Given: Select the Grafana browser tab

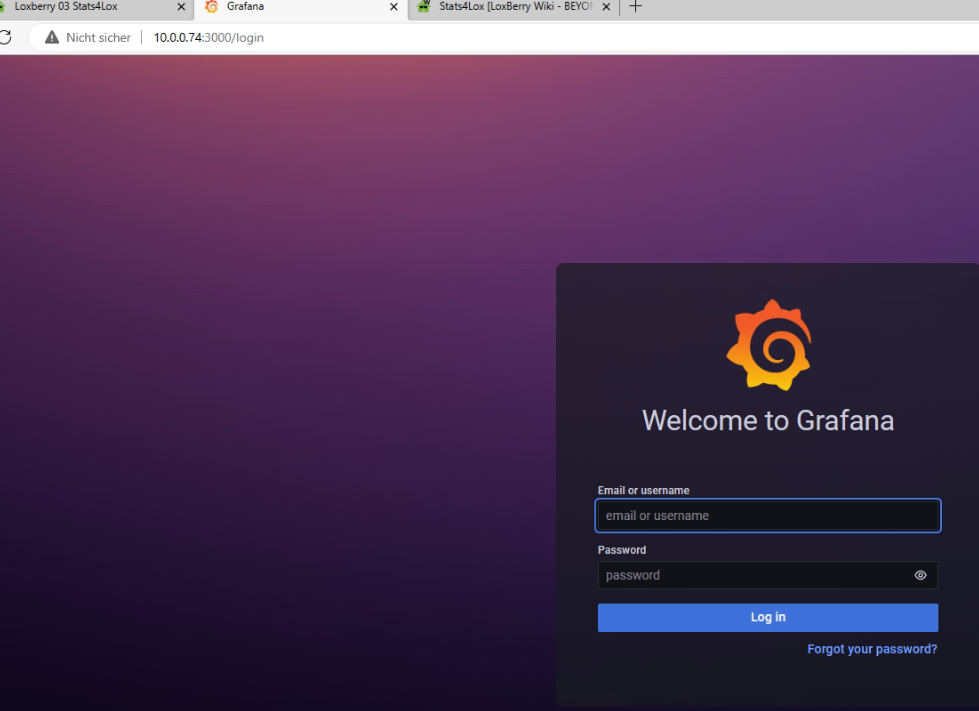Looking at the screenshot, I should 301,7.
